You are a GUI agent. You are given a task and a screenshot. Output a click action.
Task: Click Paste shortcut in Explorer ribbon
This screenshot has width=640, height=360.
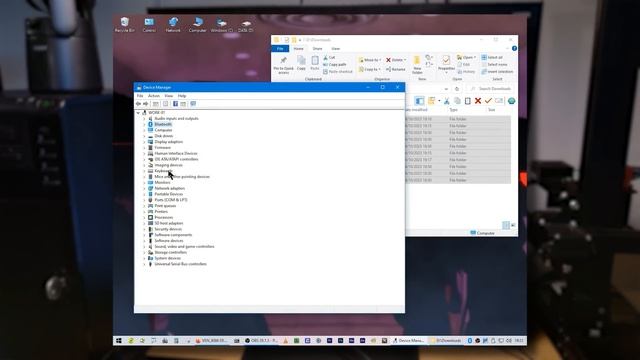338,71
